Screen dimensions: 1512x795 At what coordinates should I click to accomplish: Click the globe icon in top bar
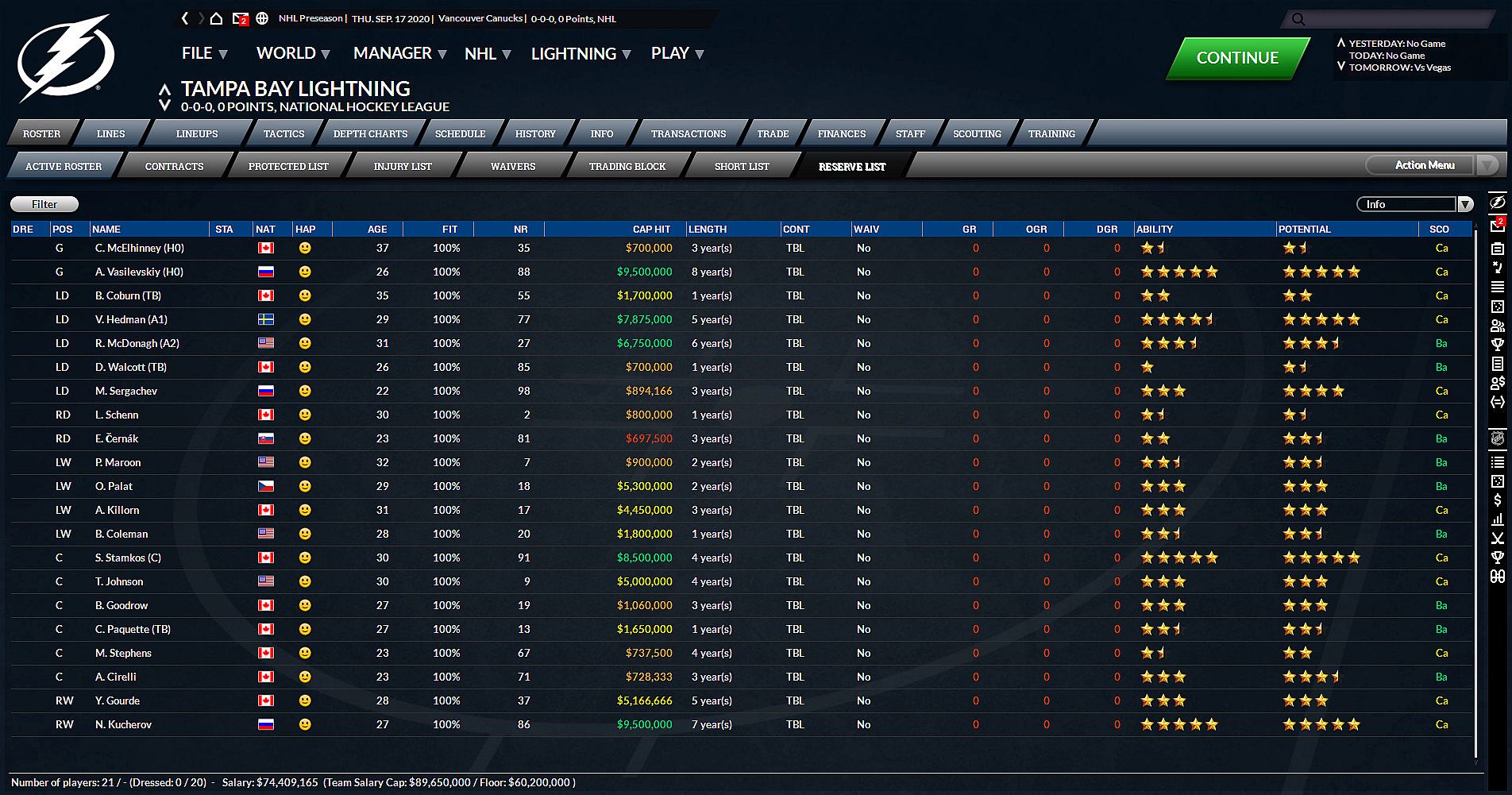[262, 18]
